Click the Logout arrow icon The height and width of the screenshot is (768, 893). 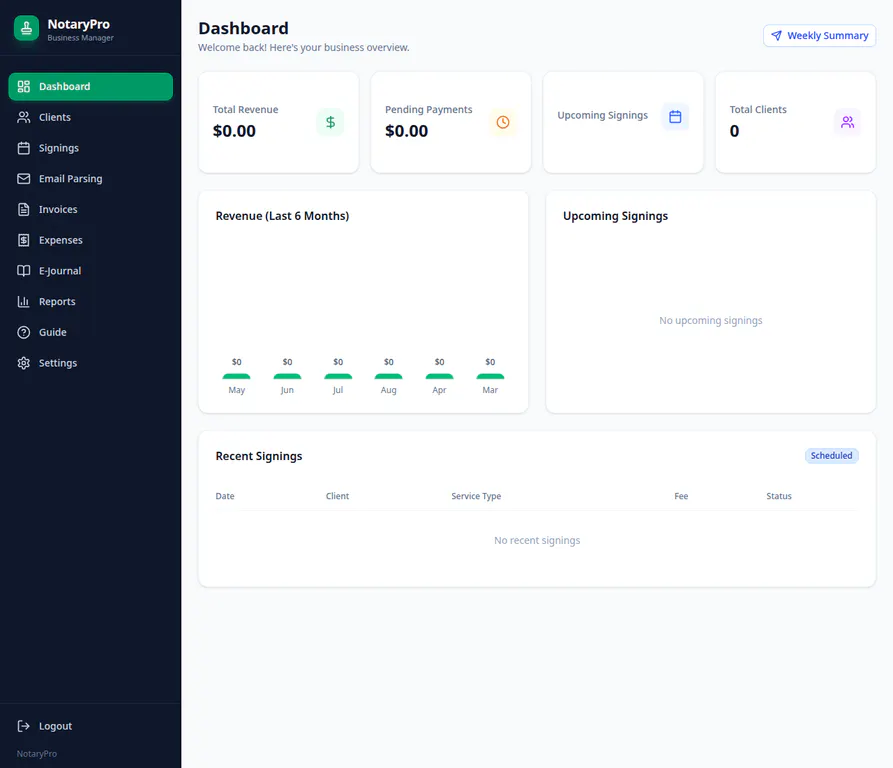point(23,726)
